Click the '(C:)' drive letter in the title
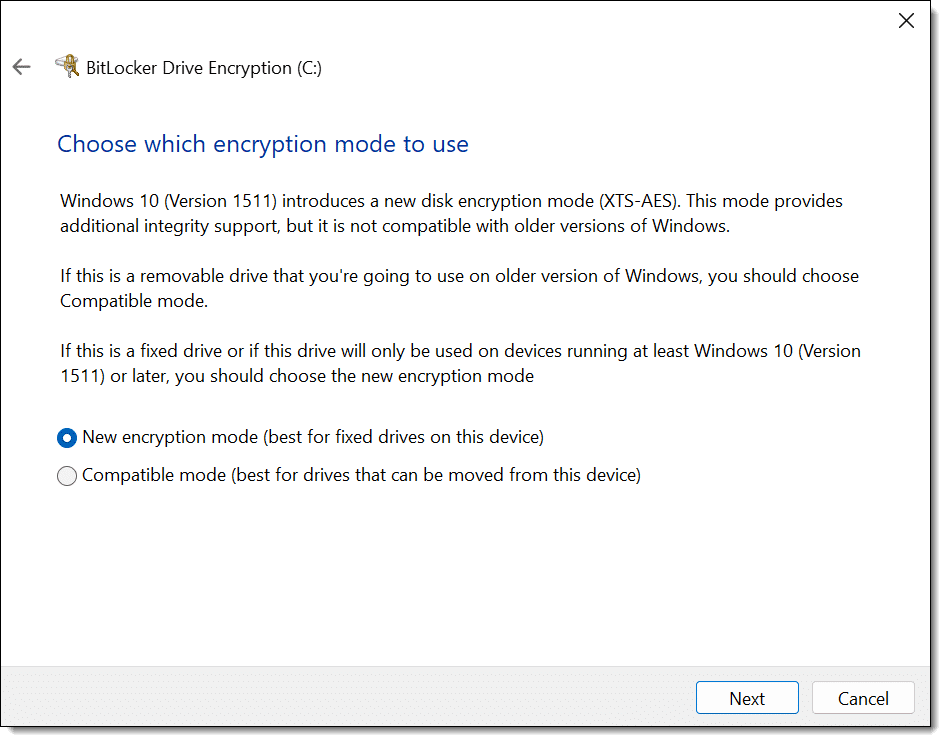946x742 pixels. click(309, 68)
